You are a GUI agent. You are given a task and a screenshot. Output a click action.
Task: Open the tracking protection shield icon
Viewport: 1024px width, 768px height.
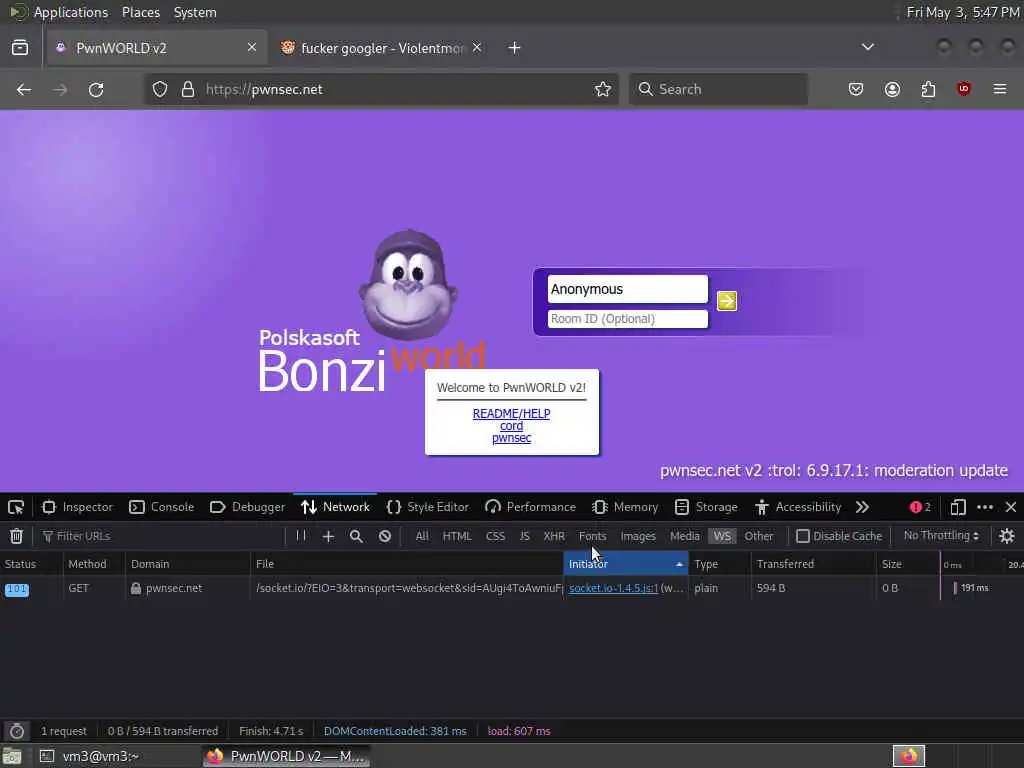coord(160,89)
